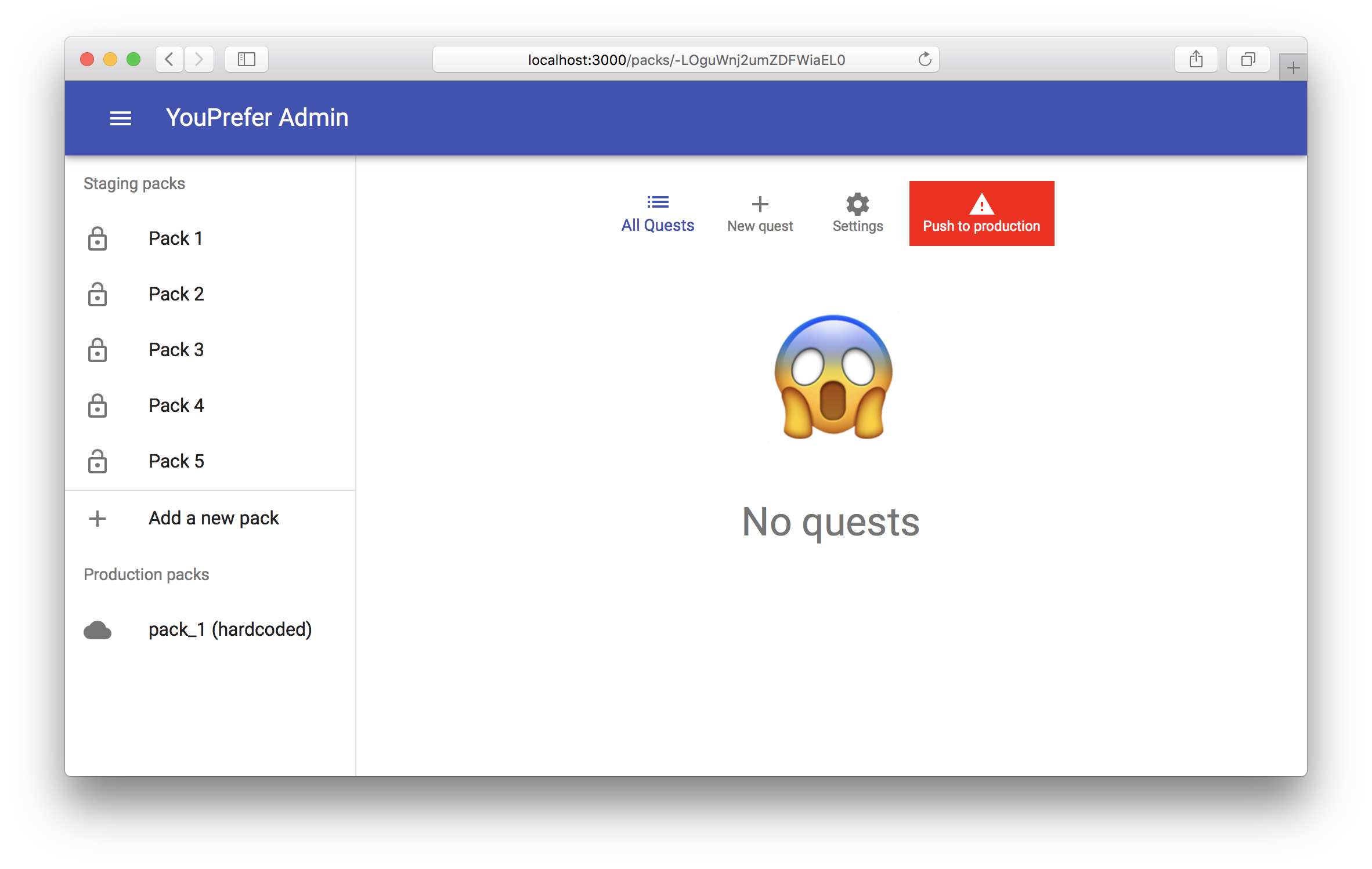Open a new browser tab with plus
Screen dimensions: 1372x869
(x=1293, y=68)
